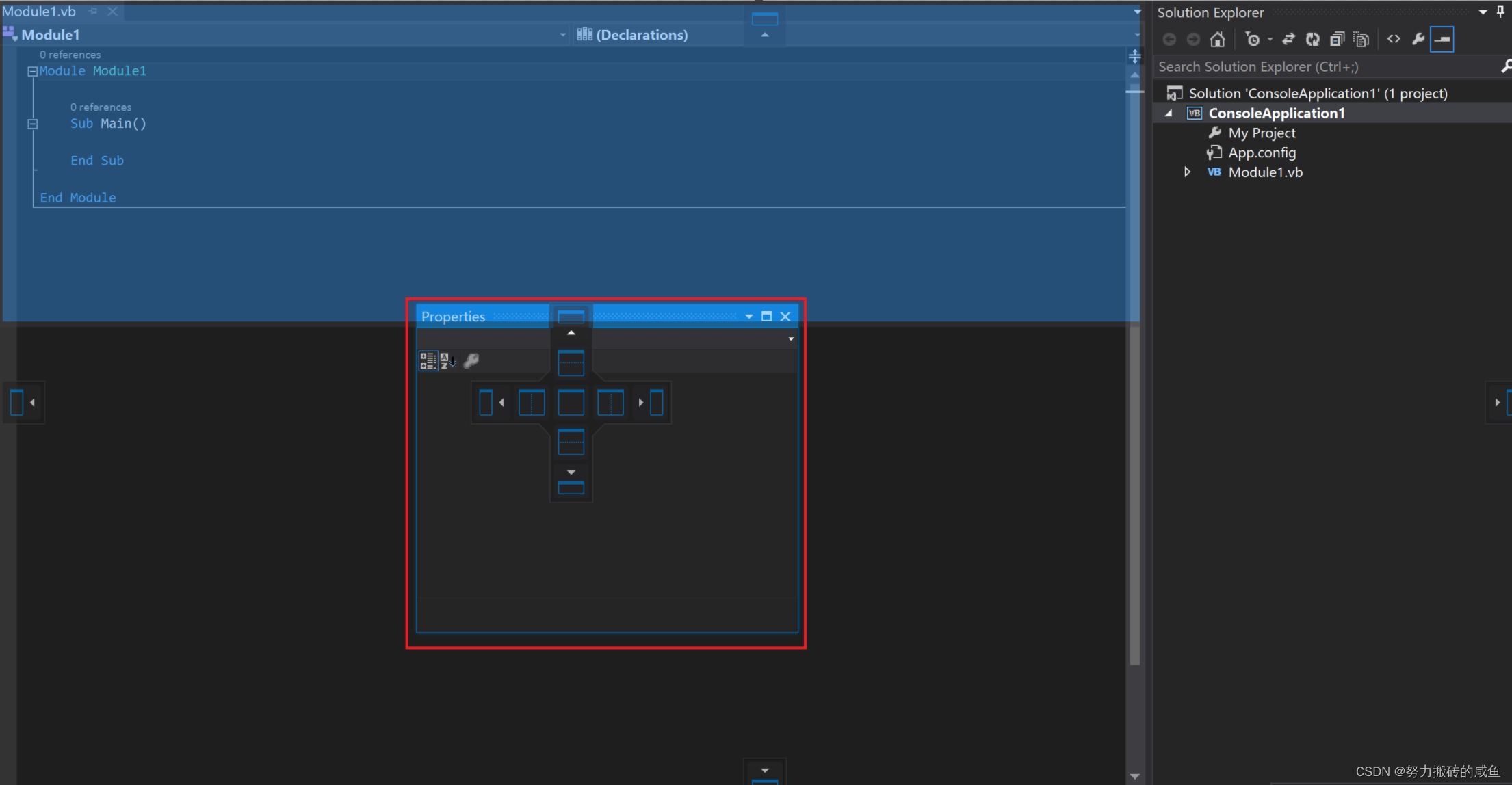
Task: Open Properties via the wrench icon
Action: pyautogui.click(x=1418, y=39)
